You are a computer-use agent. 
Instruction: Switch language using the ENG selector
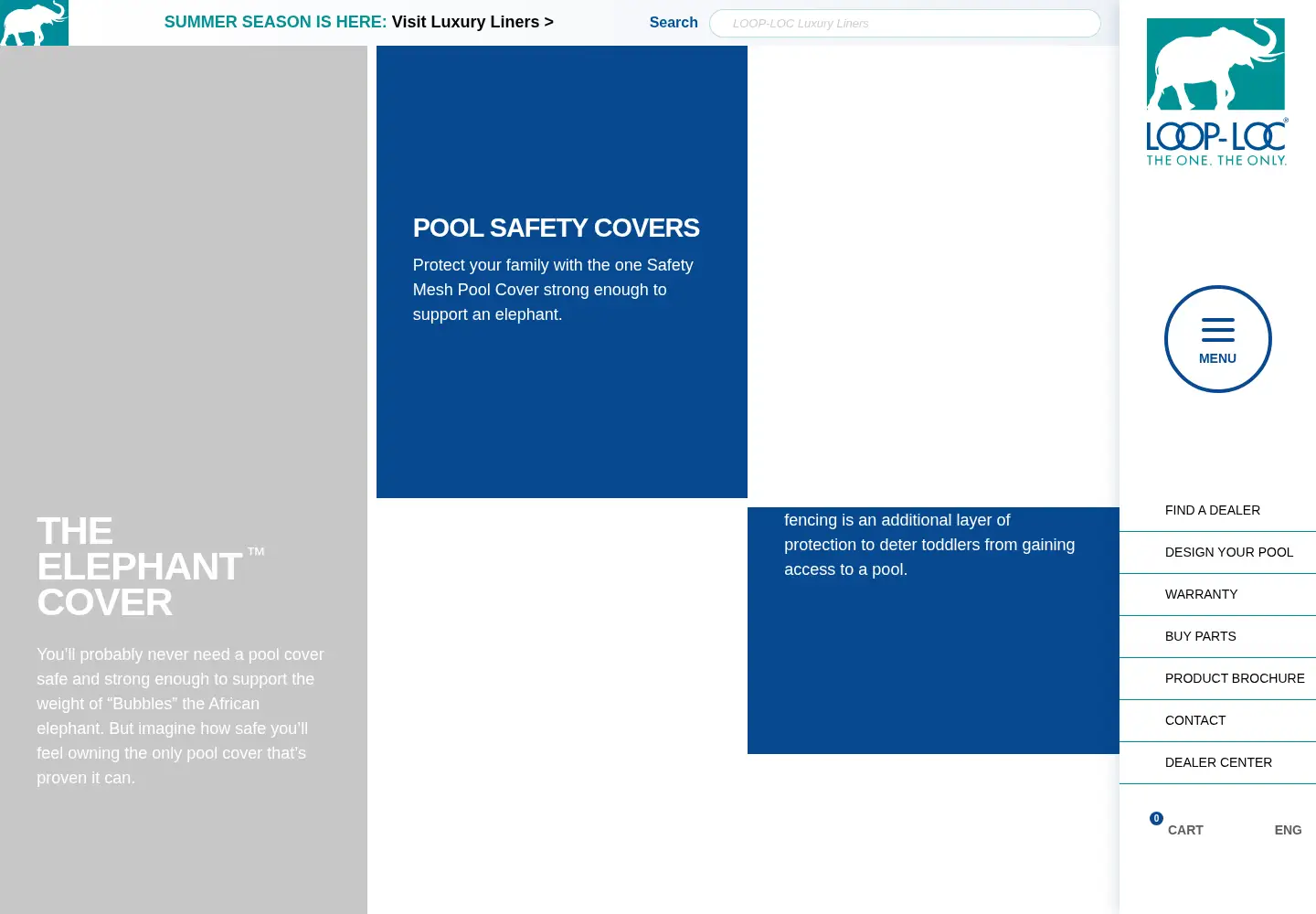pyautogui.click(x=1288, y=830)
